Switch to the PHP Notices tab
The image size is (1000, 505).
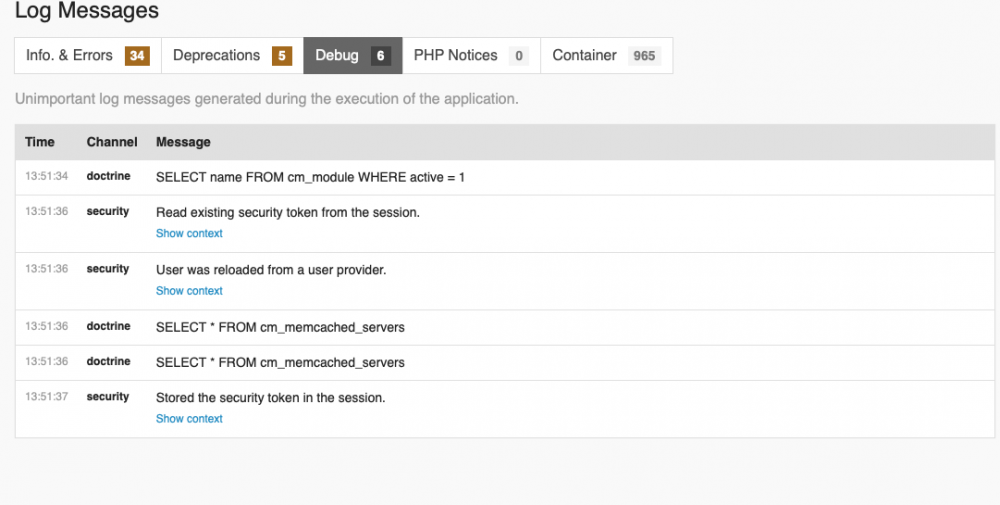point(455,56)
